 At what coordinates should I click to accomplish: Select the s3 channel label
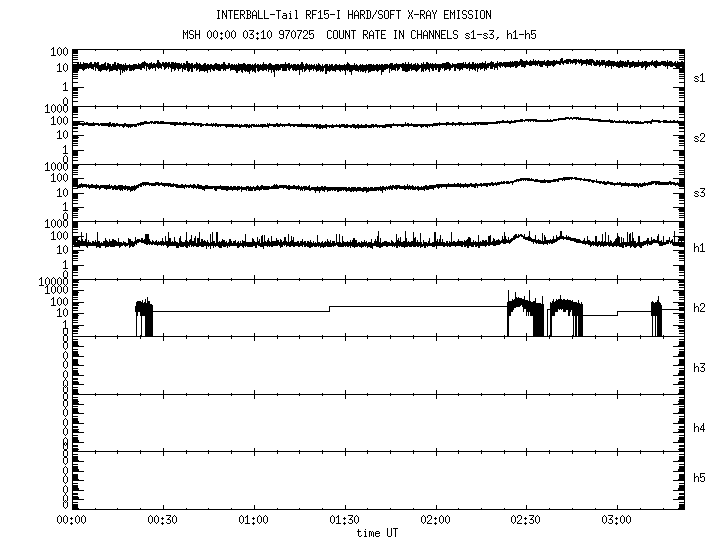[x=699, y=194]
